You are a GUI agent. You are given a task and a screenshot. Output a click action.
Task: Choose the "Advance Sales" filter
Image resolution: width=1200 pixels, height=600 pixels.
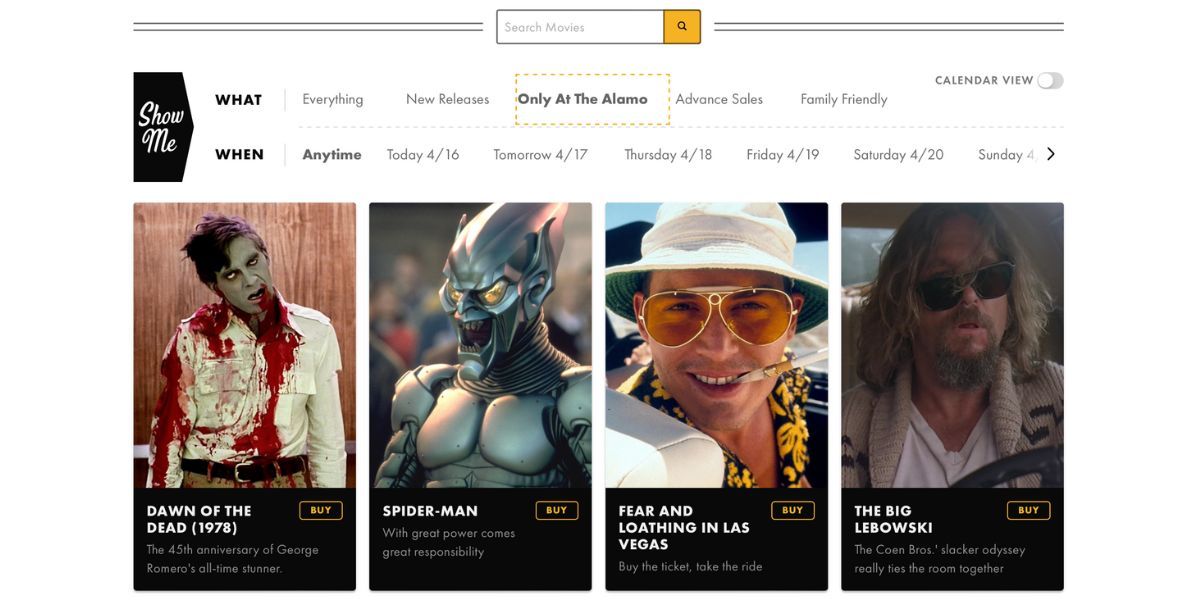coord(719,98)
